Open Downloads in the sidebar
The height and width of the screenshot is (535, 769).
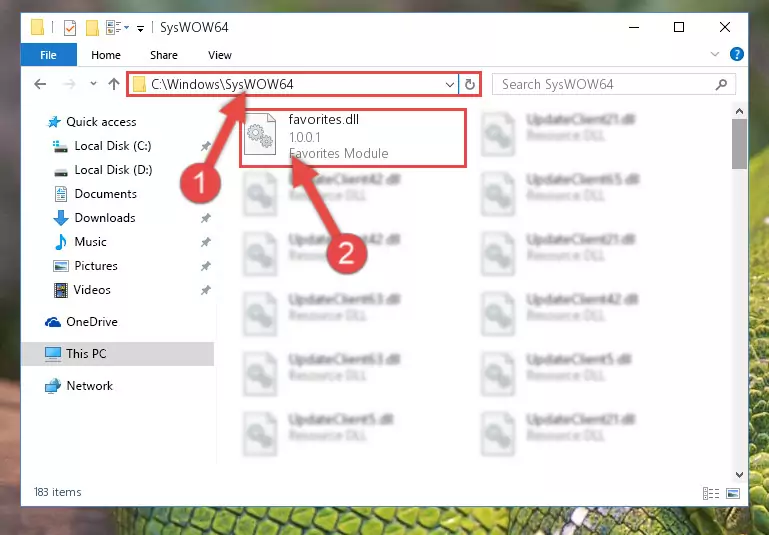tap(105, 218)
